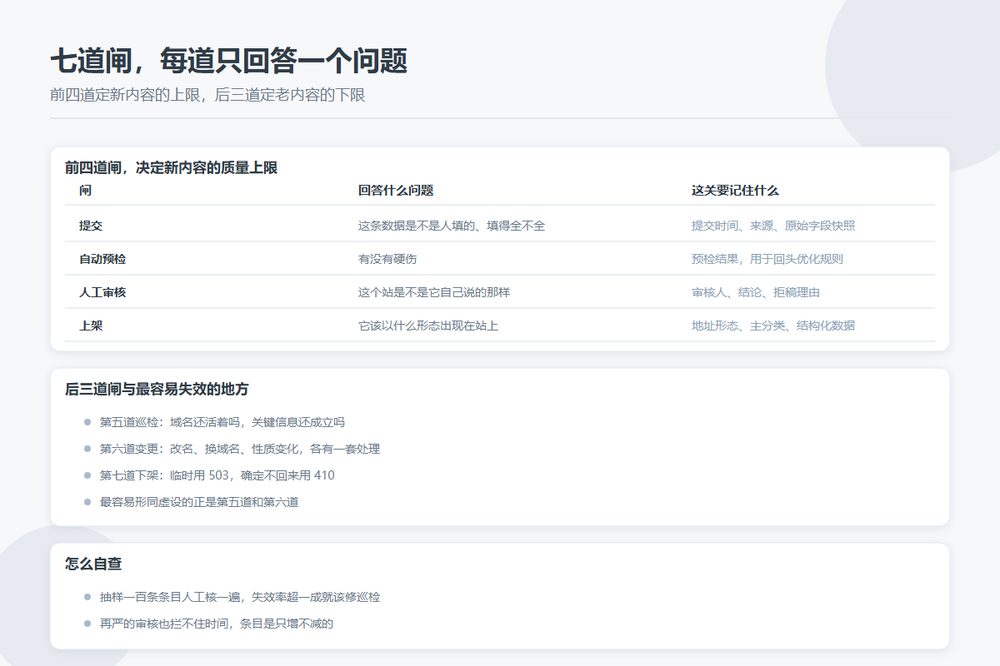
Task: Select cell 审核人、结论、拒稿理由
Action: coord(756,292)
